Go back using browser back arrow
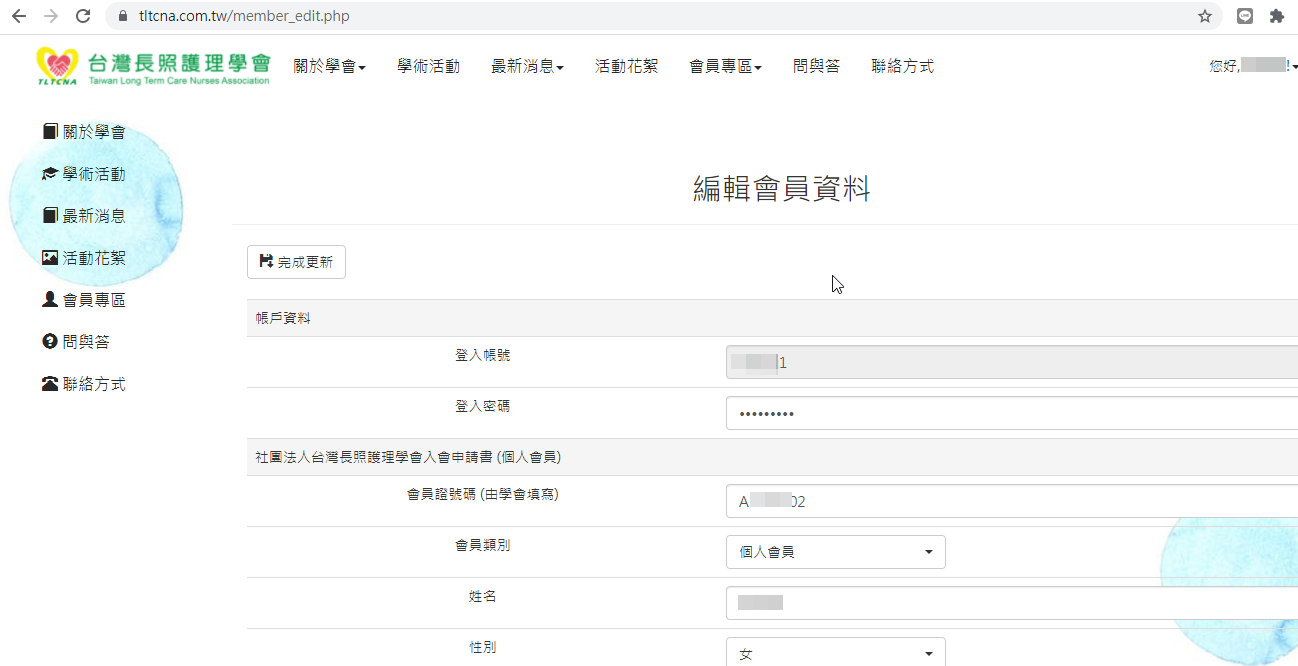This screenshot has height=666, width=1298. click(x=19, y=16)
